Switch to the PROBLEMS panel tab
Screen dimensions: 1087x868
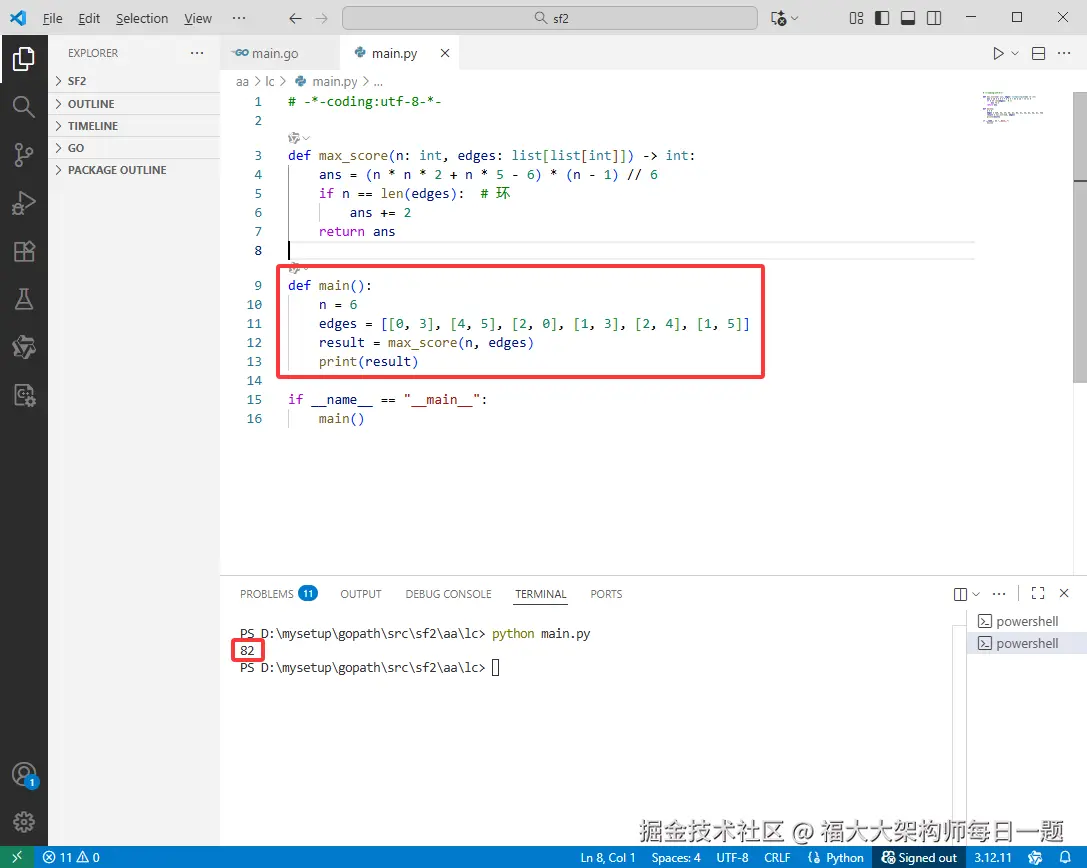pos(278,594)
